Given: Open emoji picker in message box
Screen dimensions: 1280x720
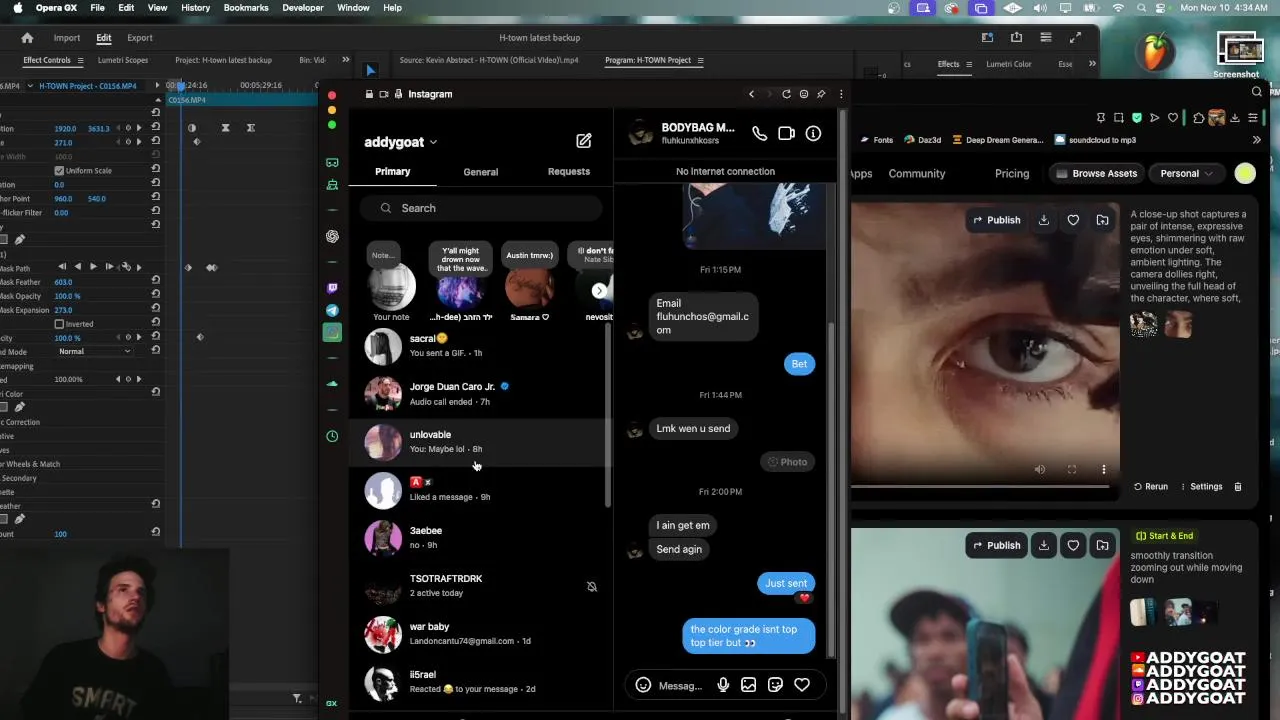Looking at the screenshot, I should (643, 685).
